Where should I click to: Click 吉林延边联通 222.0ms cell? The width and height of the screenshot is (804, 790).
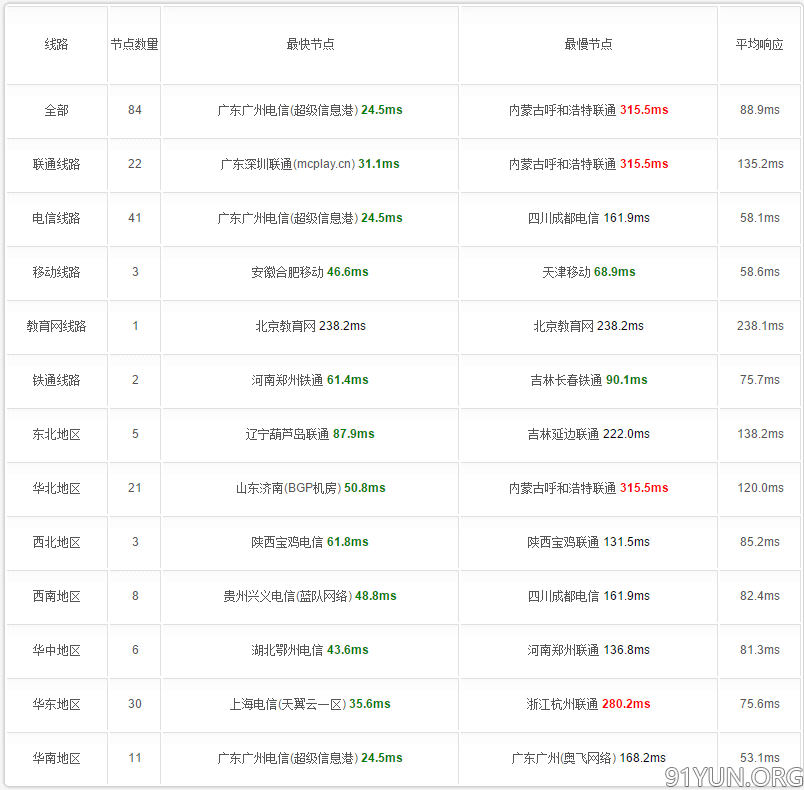pyautogui.click(x=588, y=434)
